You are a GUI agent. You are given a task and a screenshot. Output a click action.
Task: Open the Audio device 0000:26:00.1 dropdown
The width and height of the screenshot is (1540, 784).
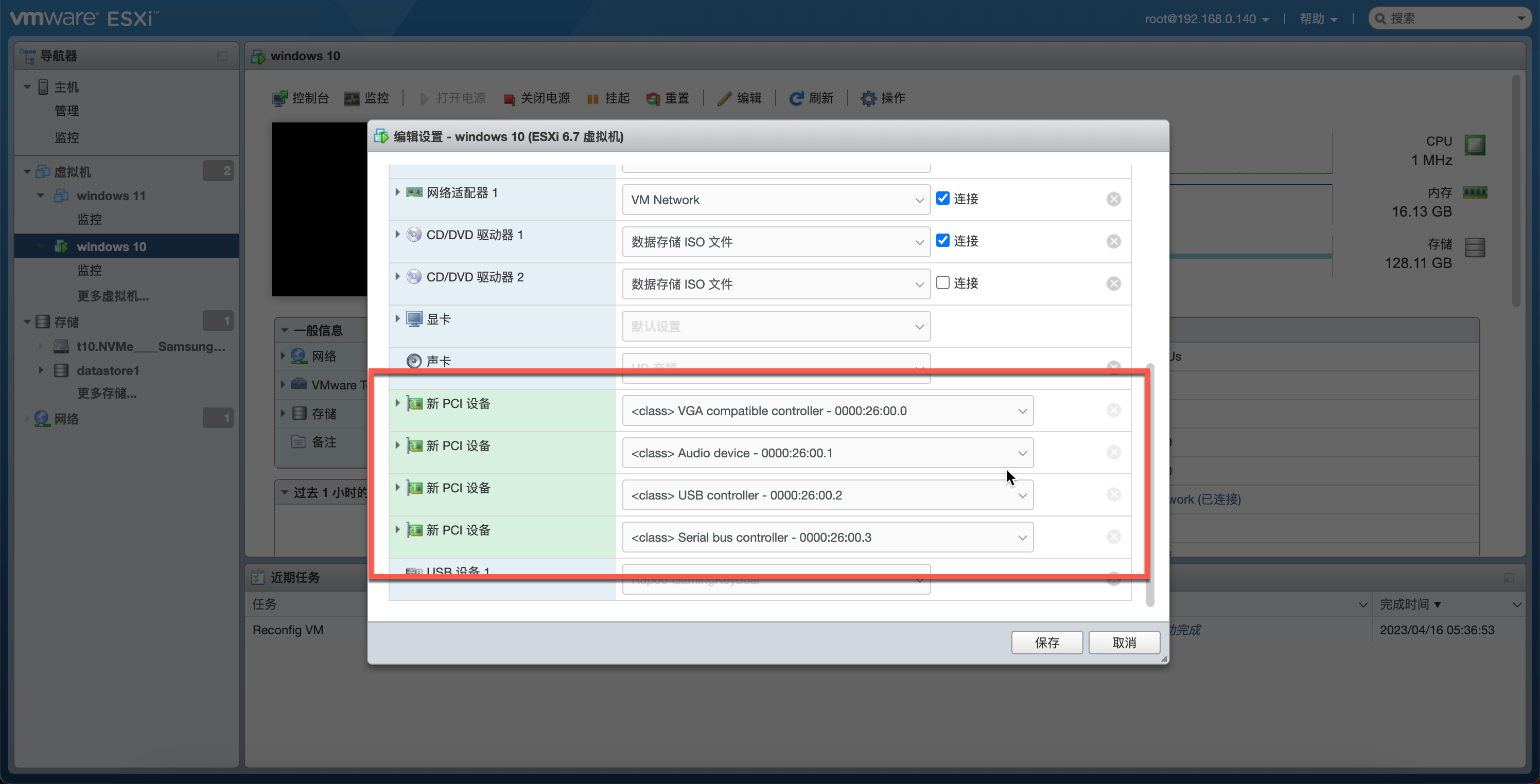click(828, 453)
